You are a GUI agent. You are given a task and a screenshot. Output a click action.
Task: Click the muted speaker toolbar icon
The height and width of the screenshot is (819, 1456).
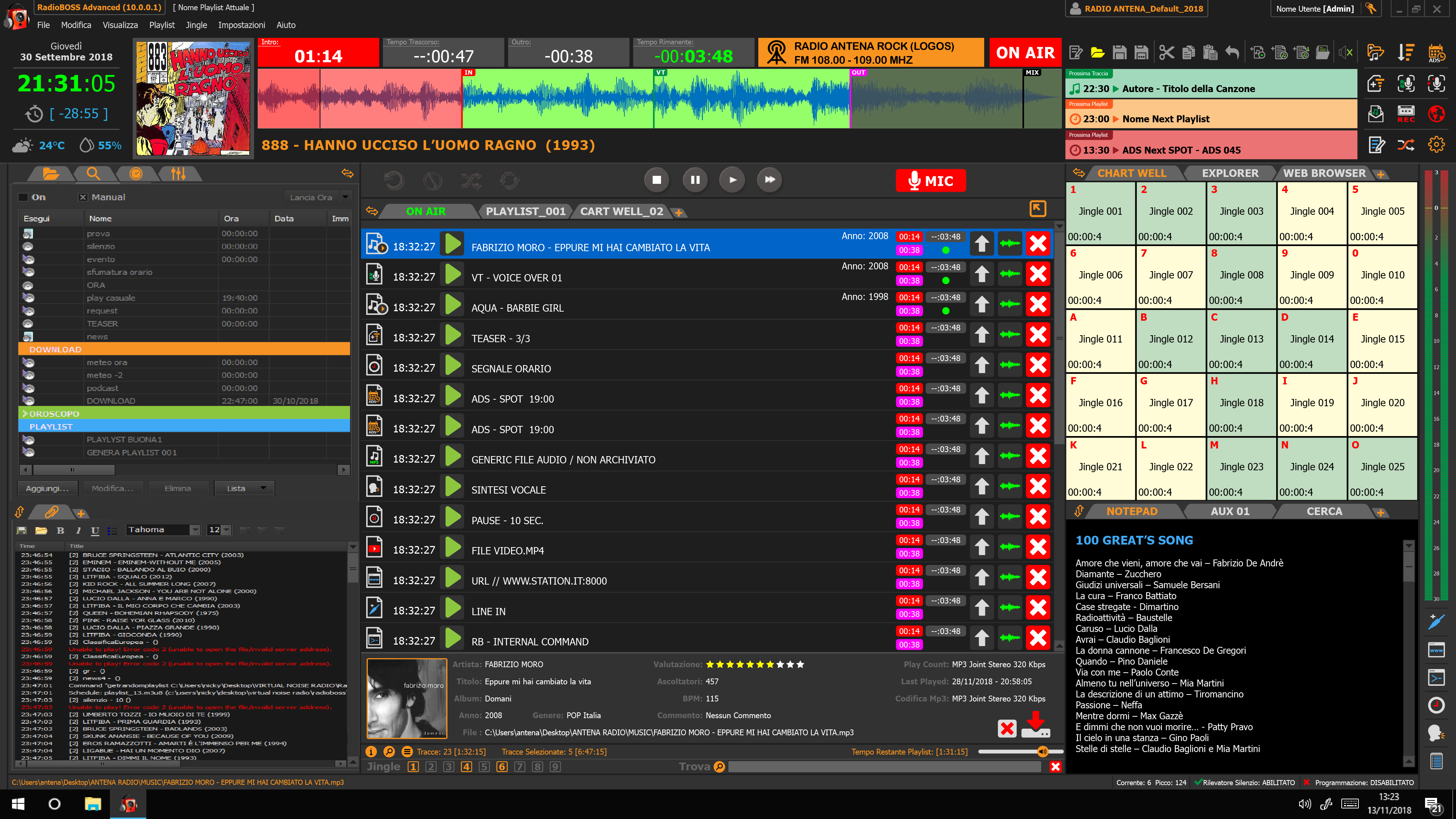tap(1345, 53)
